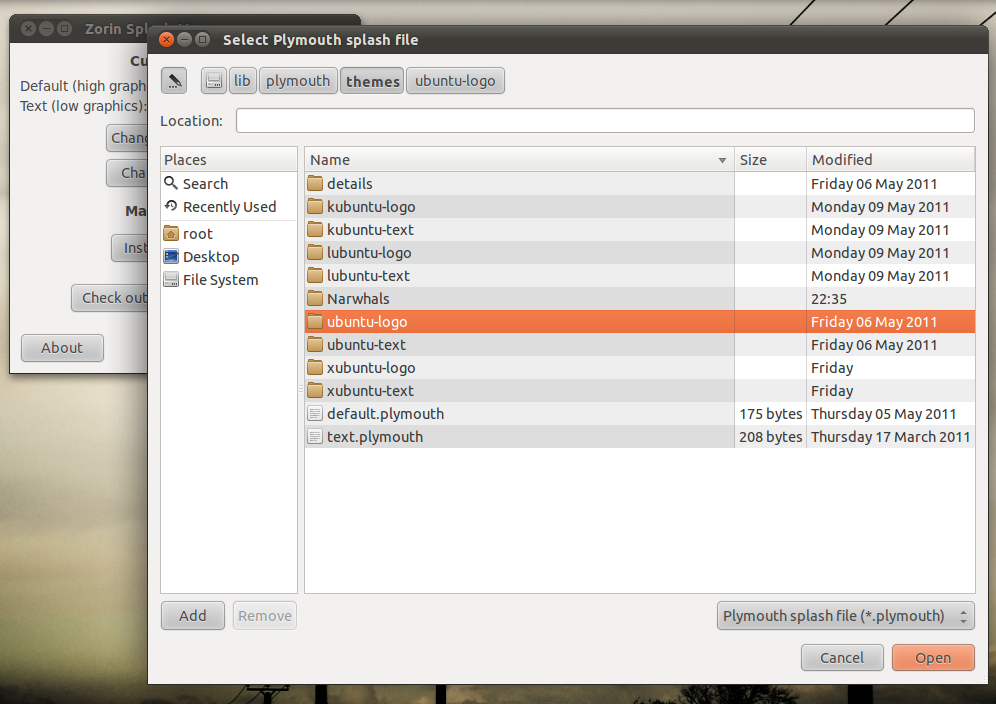
Task: Jump to the themes breadcrumb
Action: tap(371, 80)
